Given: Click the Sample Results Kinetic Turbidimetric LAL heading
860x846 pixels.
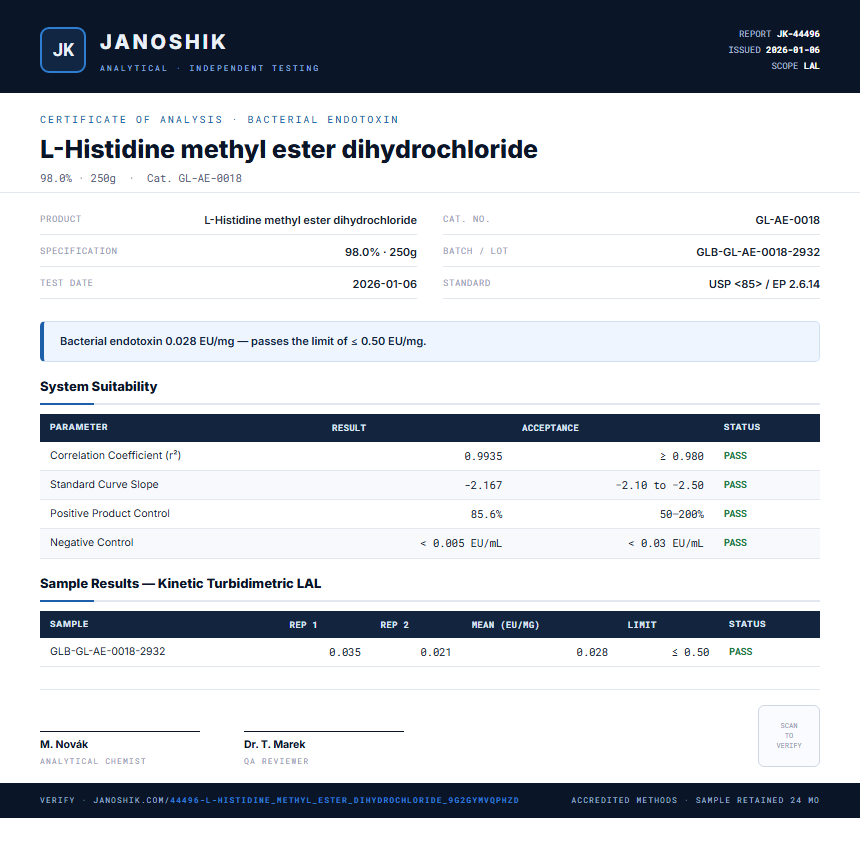Looking at the screenshot, I should click(x=180, y=583).
